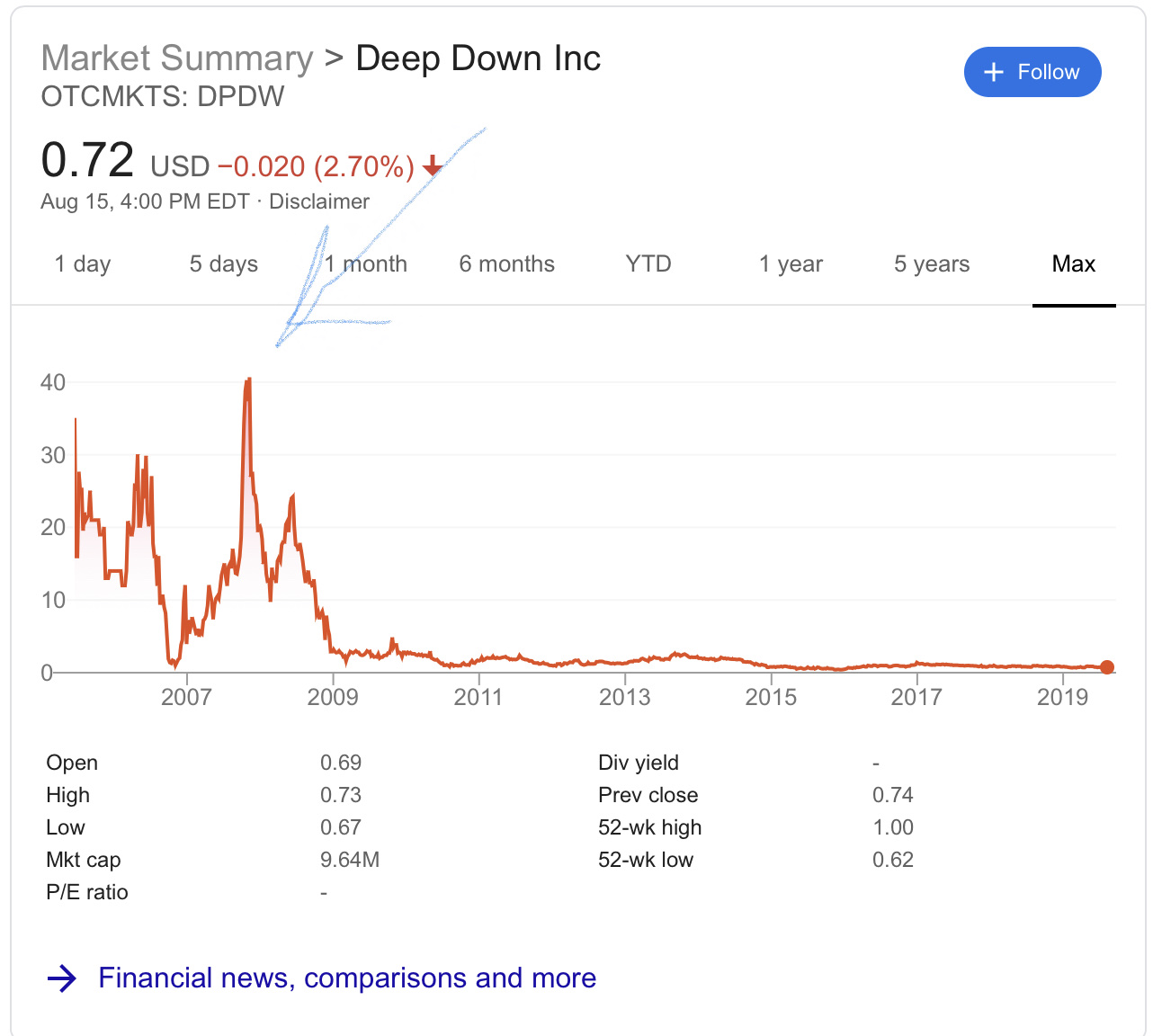
Task: Select the 1 day range tab
Action: (83, 264)
